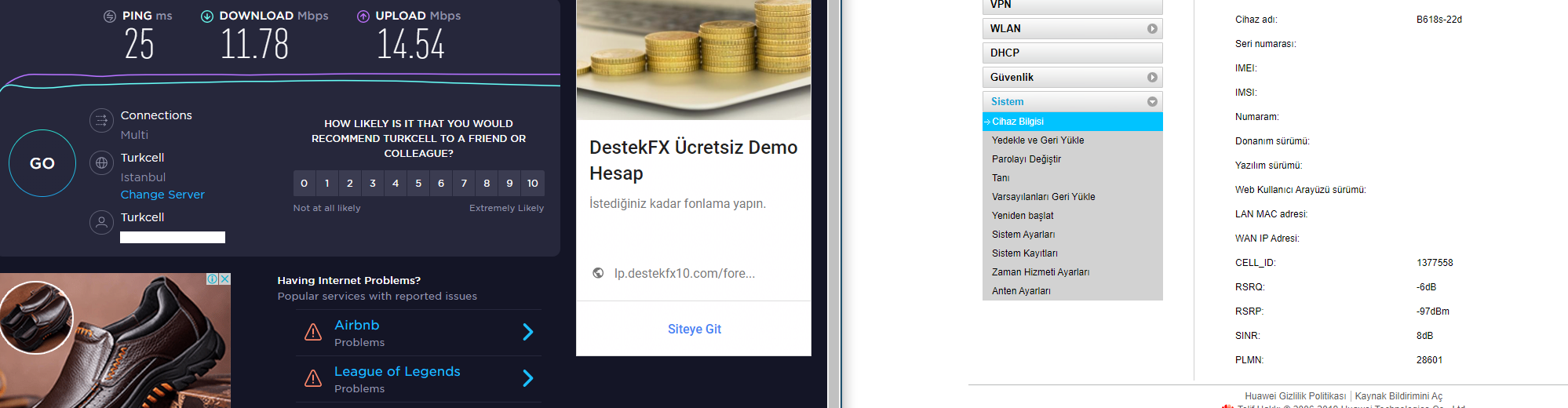The height and width of the screenshot is (408, 1568).
Task: Rate recommendation score 7
Action: click(x=464, y=184)
